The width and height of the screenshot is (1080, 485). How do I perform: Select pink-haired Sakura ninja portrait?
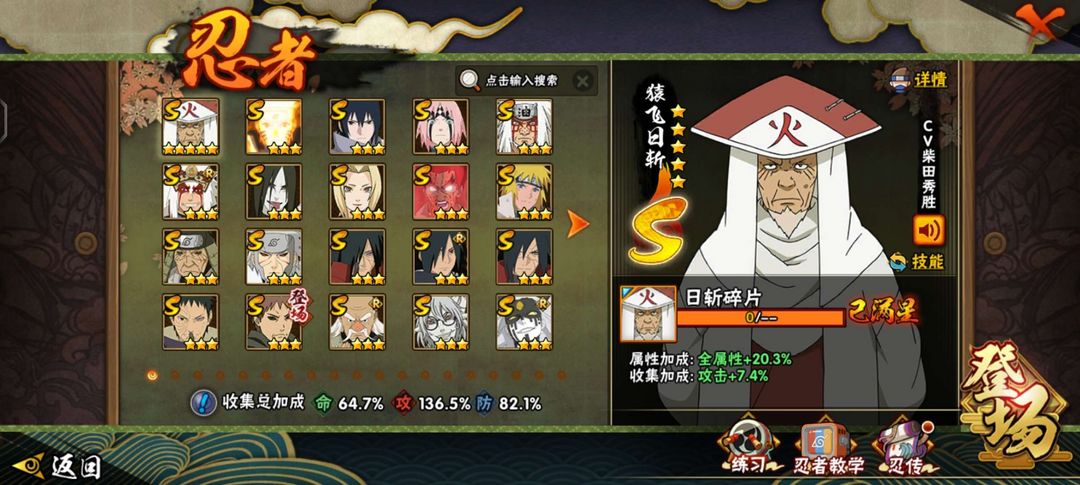[x=441, y=126]
